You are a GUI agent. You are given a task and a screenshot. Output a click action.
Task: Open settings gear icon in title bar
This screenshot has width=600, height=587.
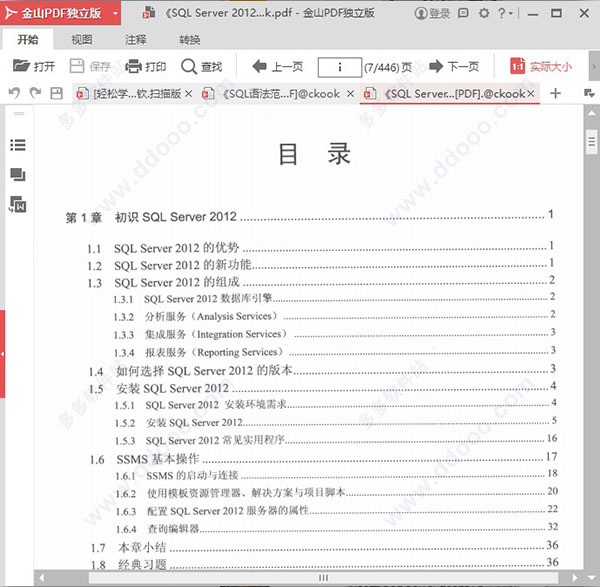[484, 13]
